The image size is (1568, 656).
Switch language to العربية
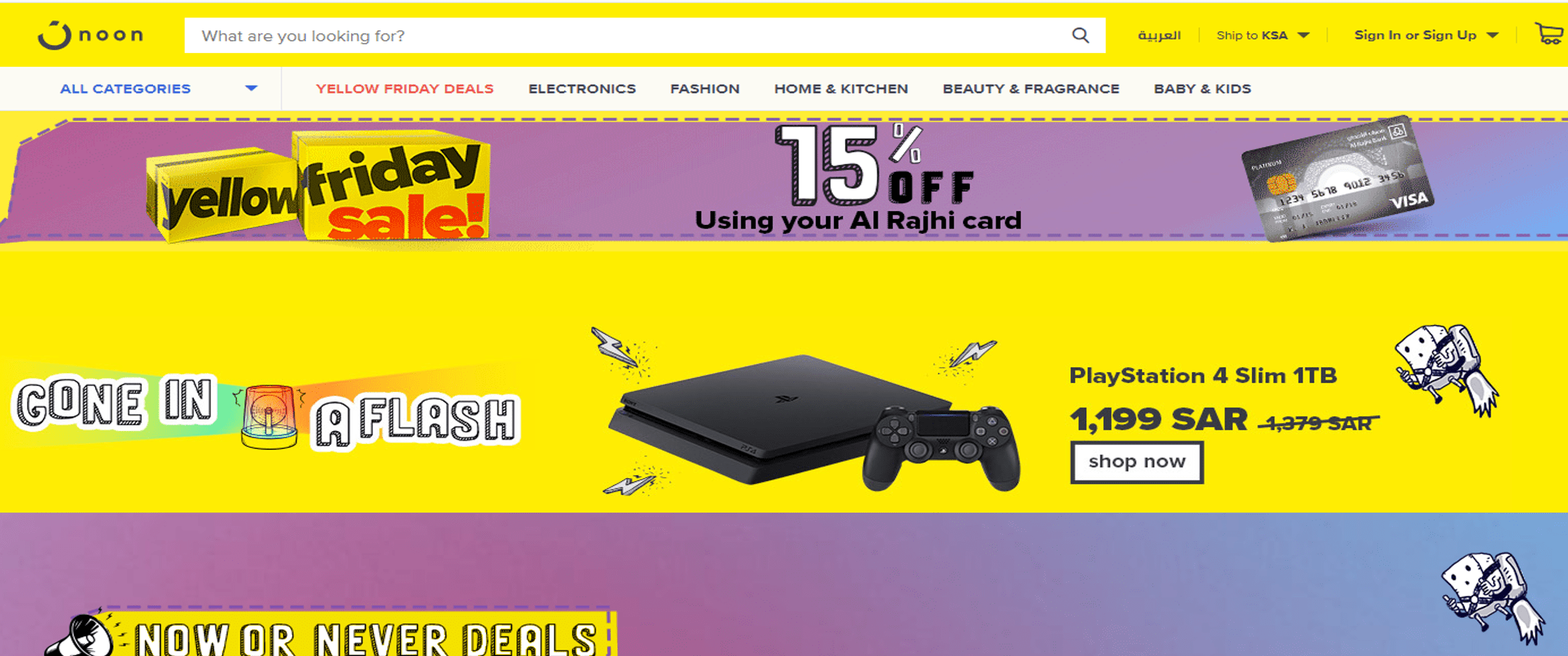point(1159,35)
